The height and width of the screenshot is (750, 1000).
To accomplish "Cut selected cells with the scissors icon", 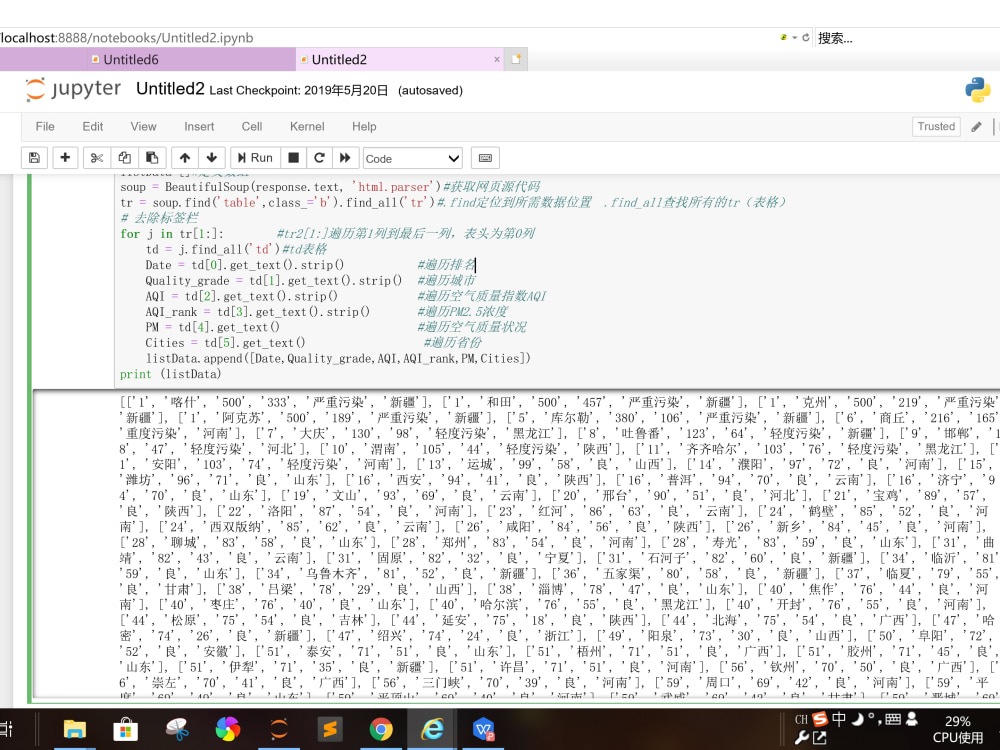I will tap(97, 158).
